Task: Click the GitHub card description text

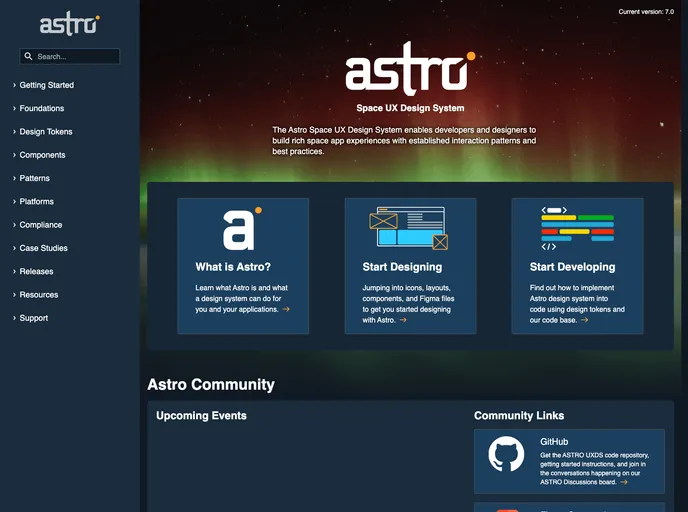Action: coord(595,469)
